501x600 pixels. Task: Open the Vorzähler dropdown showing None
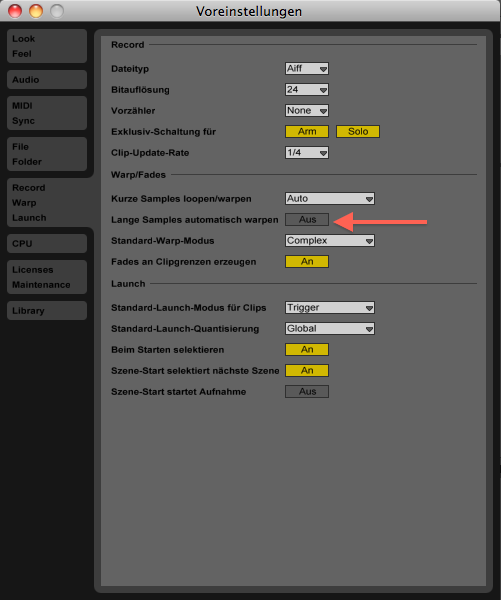[x=307, y=111]
